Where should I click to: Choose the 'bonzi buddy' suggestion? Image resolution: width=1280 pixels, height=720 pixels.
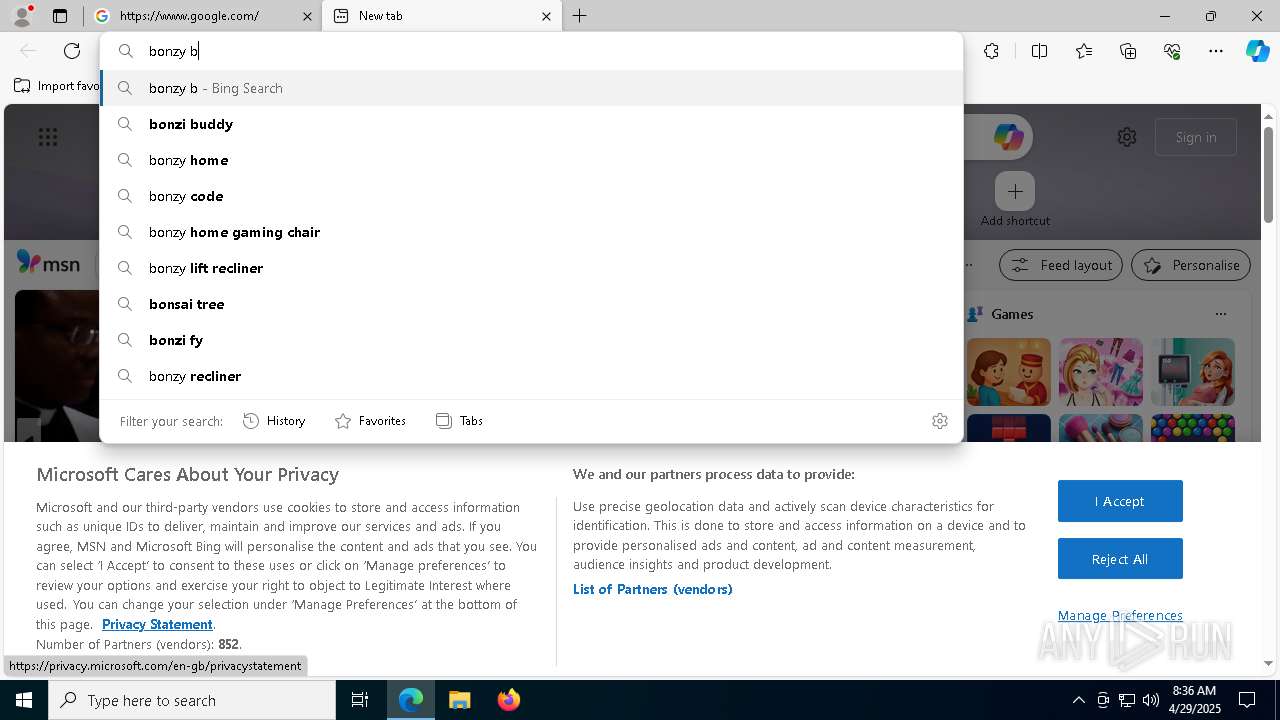coord(532,124)
